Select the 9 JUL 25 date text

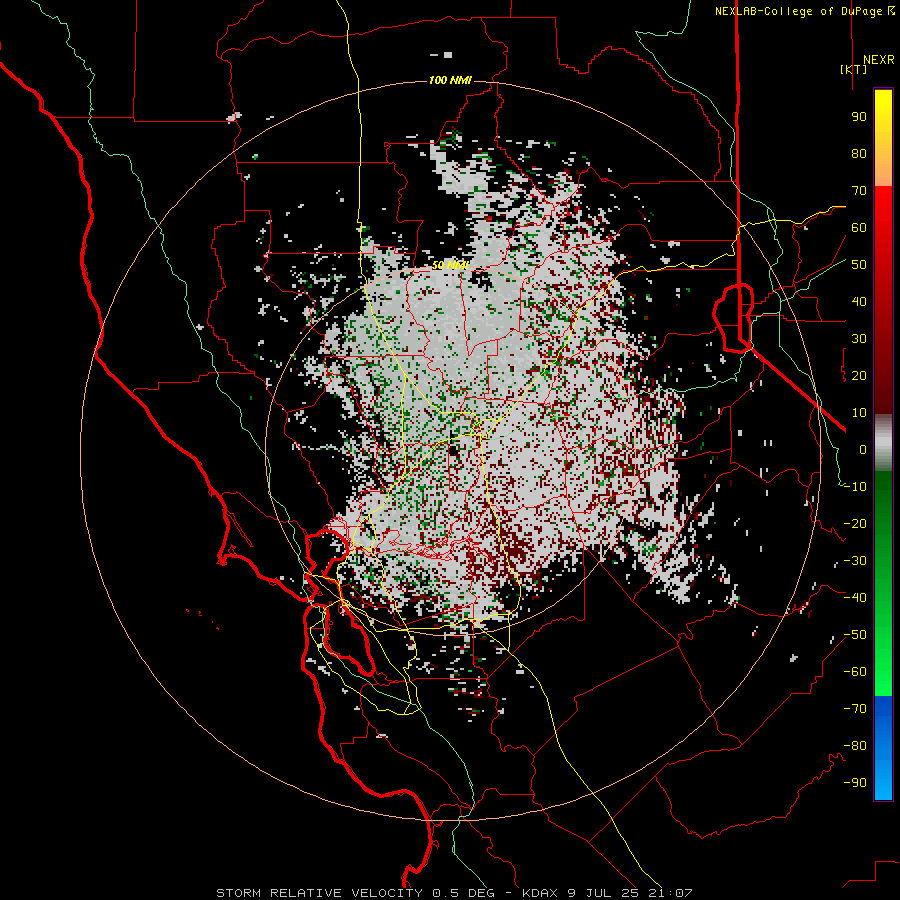(x=603, y=893)
